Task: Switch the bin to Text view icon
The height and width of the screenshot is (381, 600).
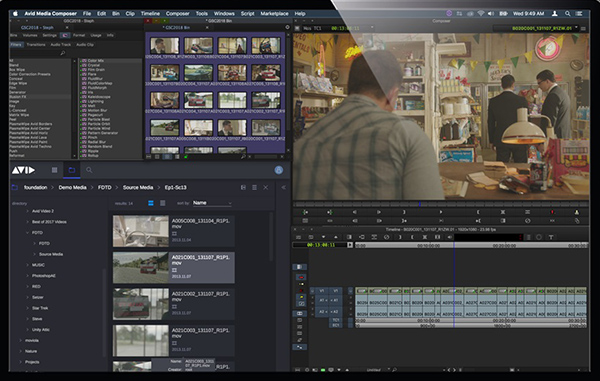Action: click(157, 157)
